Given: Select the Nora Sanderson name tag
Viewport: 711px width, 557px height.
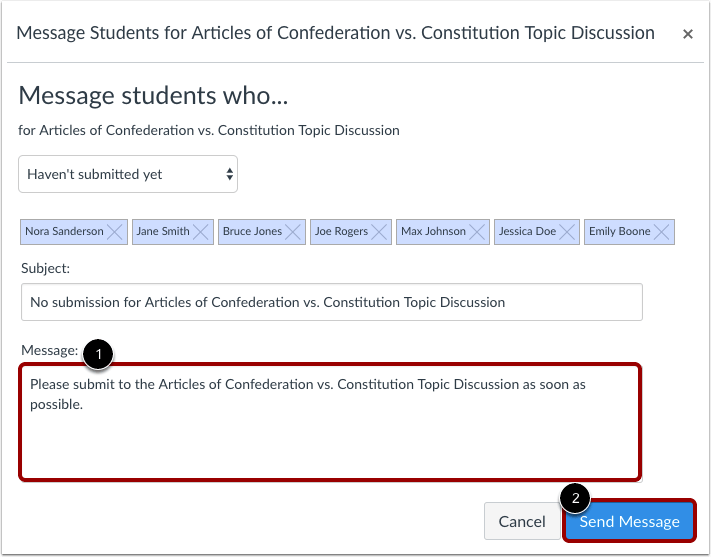Looking at the screenshot, I should pyautogui.click(x=64, y=232).
